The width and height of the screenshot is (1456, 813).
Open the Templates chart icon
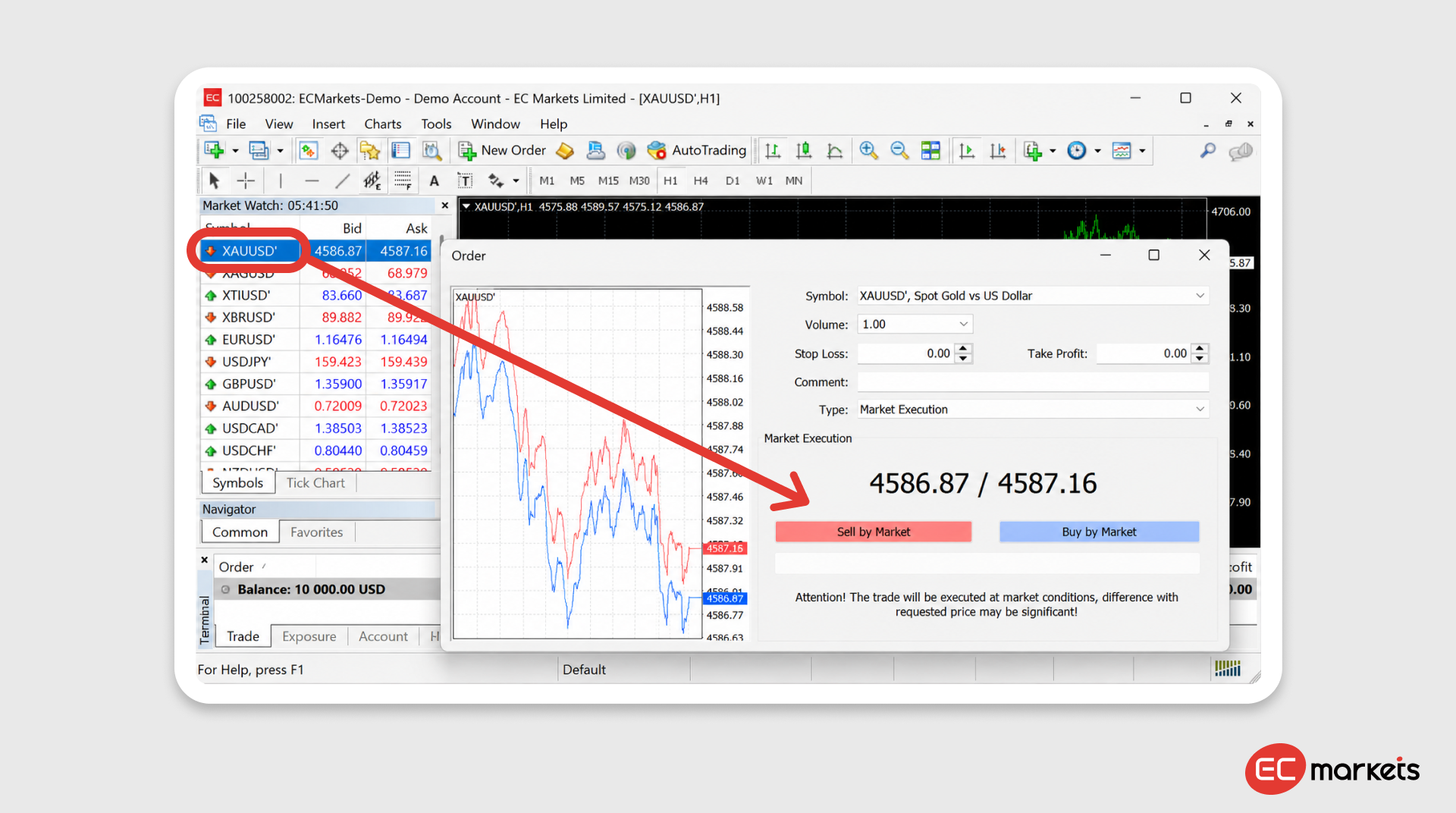pos(1122,150)
